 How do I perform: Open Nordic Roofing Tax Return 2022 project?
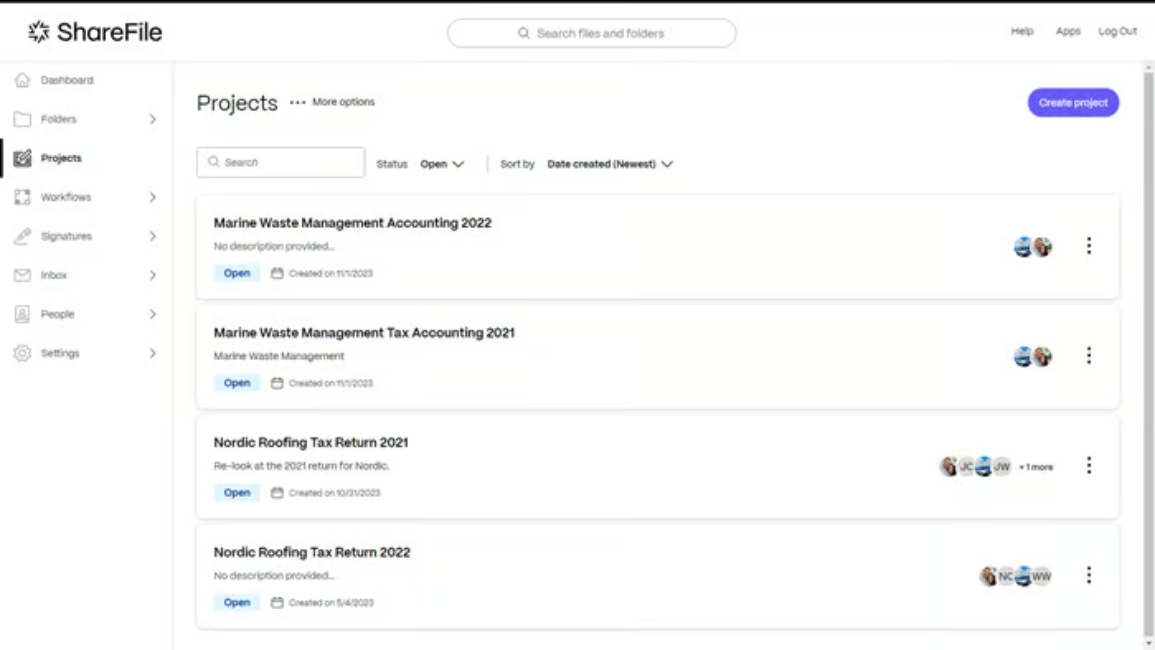click(312, 552)
